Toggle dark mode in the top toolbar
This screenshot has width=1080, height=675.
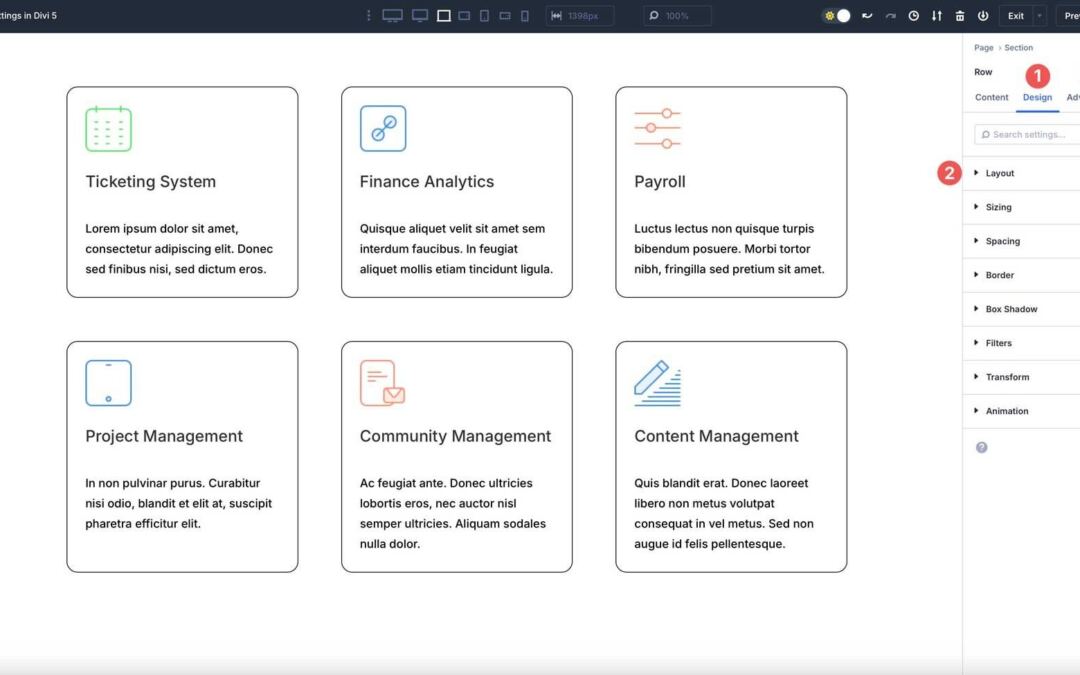click(837, 16)
